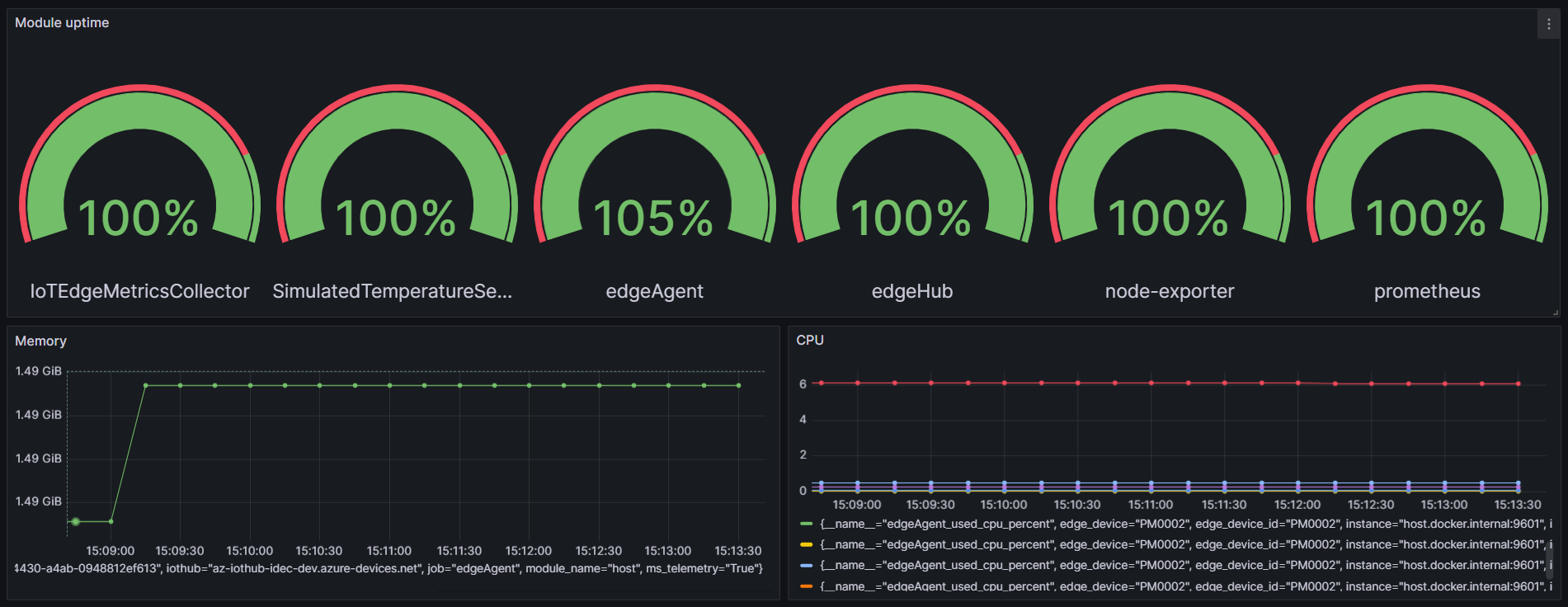Select the IoTEdgeMetricsCollector gauge arc
The image size is (1568, 607).
tap(140, 163)
